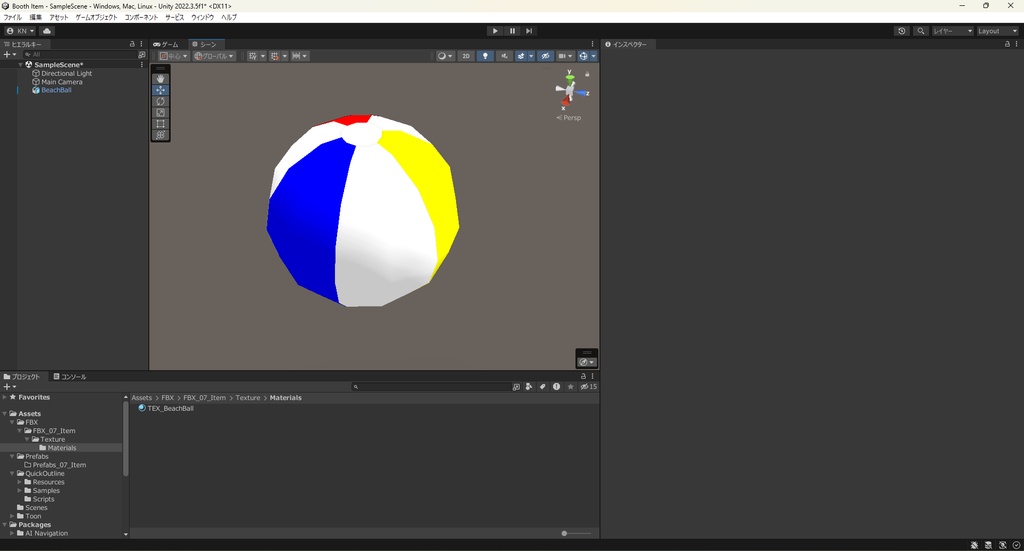Screen dimensions: 1024x551
Task: Open the draw mode shading dropdown
Action: (445, 56)
